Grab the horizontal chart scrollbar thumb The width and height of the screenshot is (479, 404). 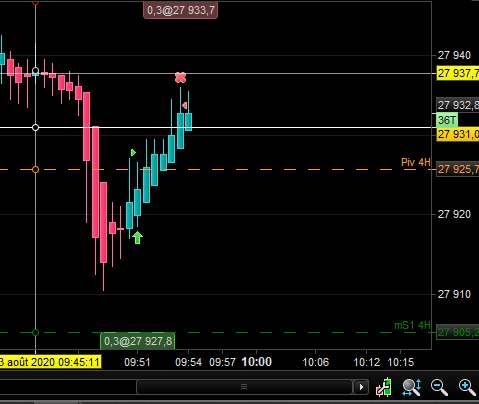point(244,387)
